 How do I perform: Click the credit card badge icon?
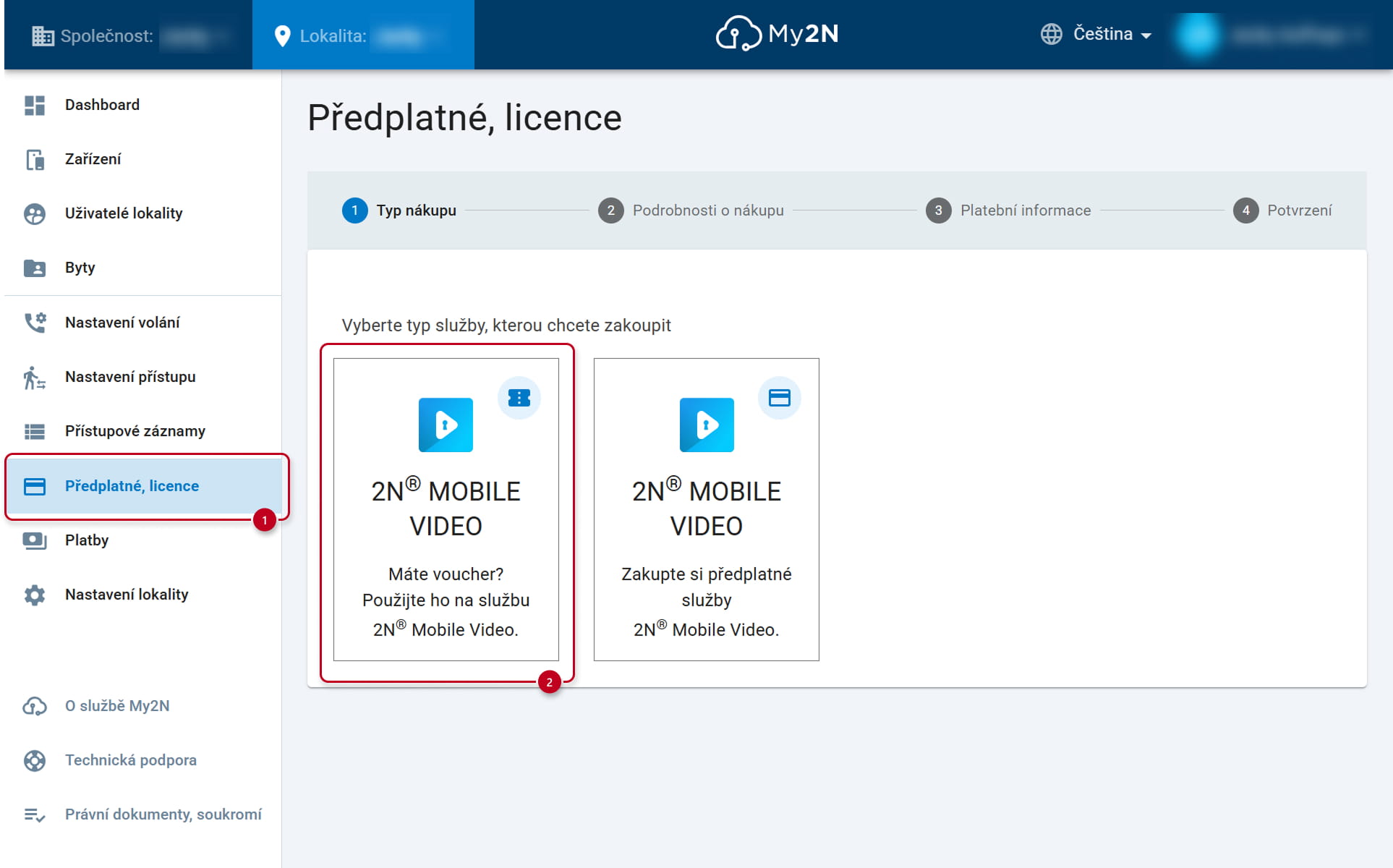[780, 398]
